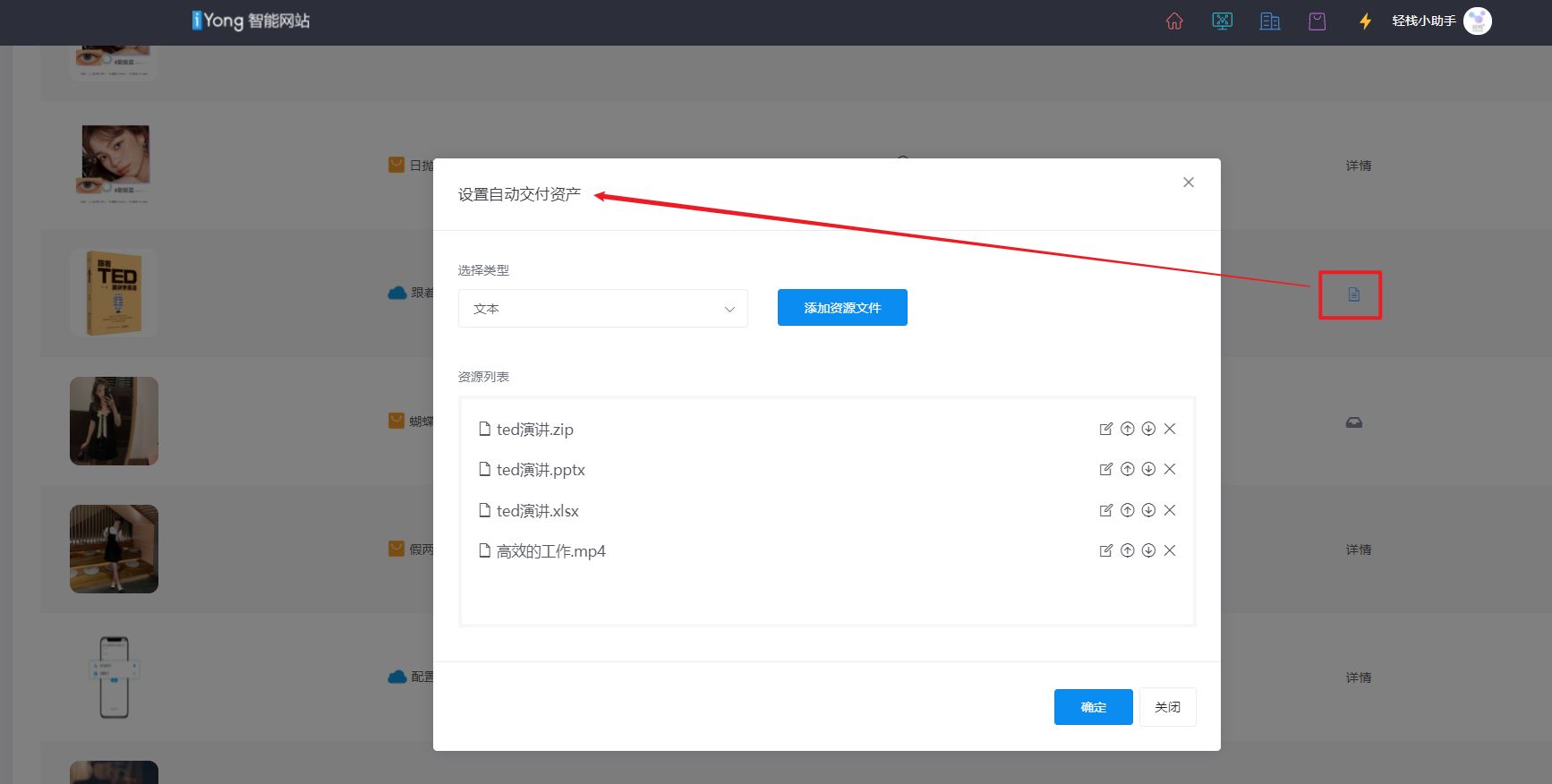1552x784 pixels.
Task: Confirm with the 确定 button
Action: [1094, 707]
